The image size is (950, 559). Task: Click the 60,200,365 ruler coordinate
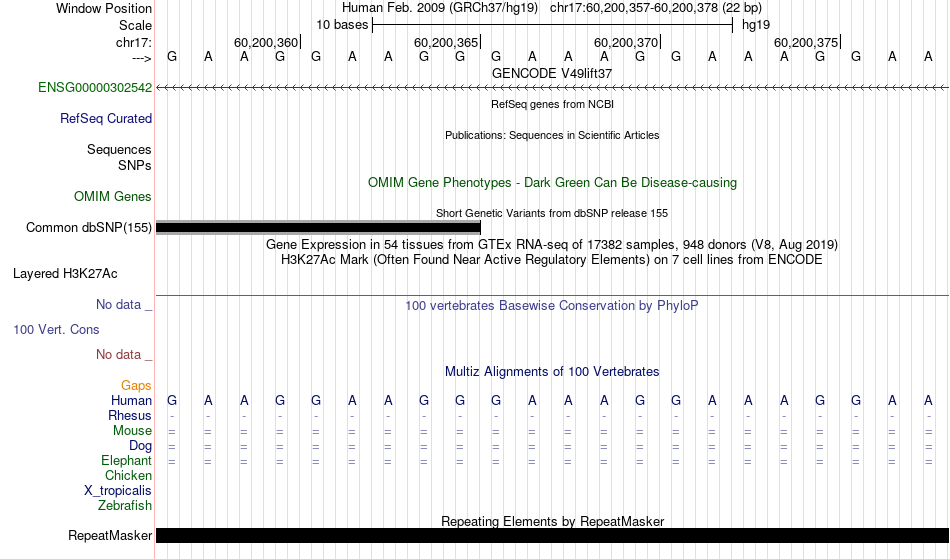[x=446, y=42]
